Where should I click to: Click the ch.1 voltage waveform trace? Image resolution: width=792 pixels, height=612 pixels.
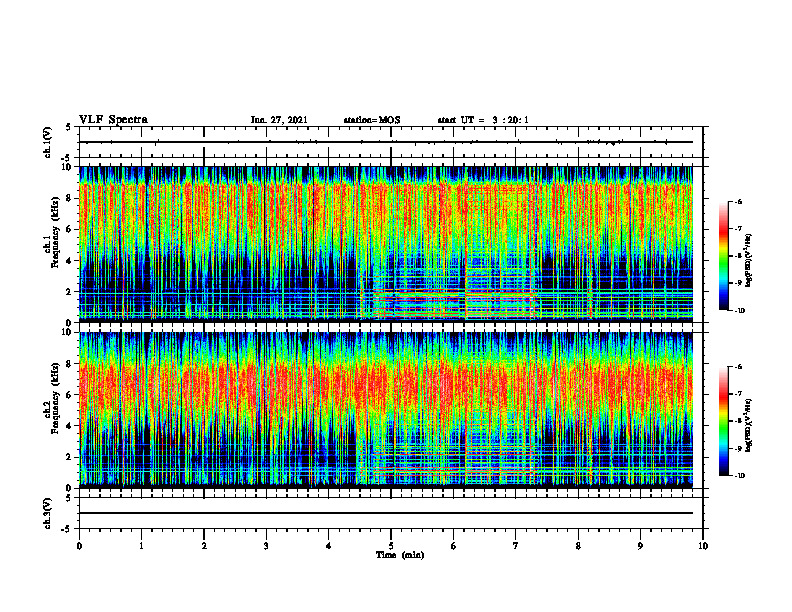point(385,142)
